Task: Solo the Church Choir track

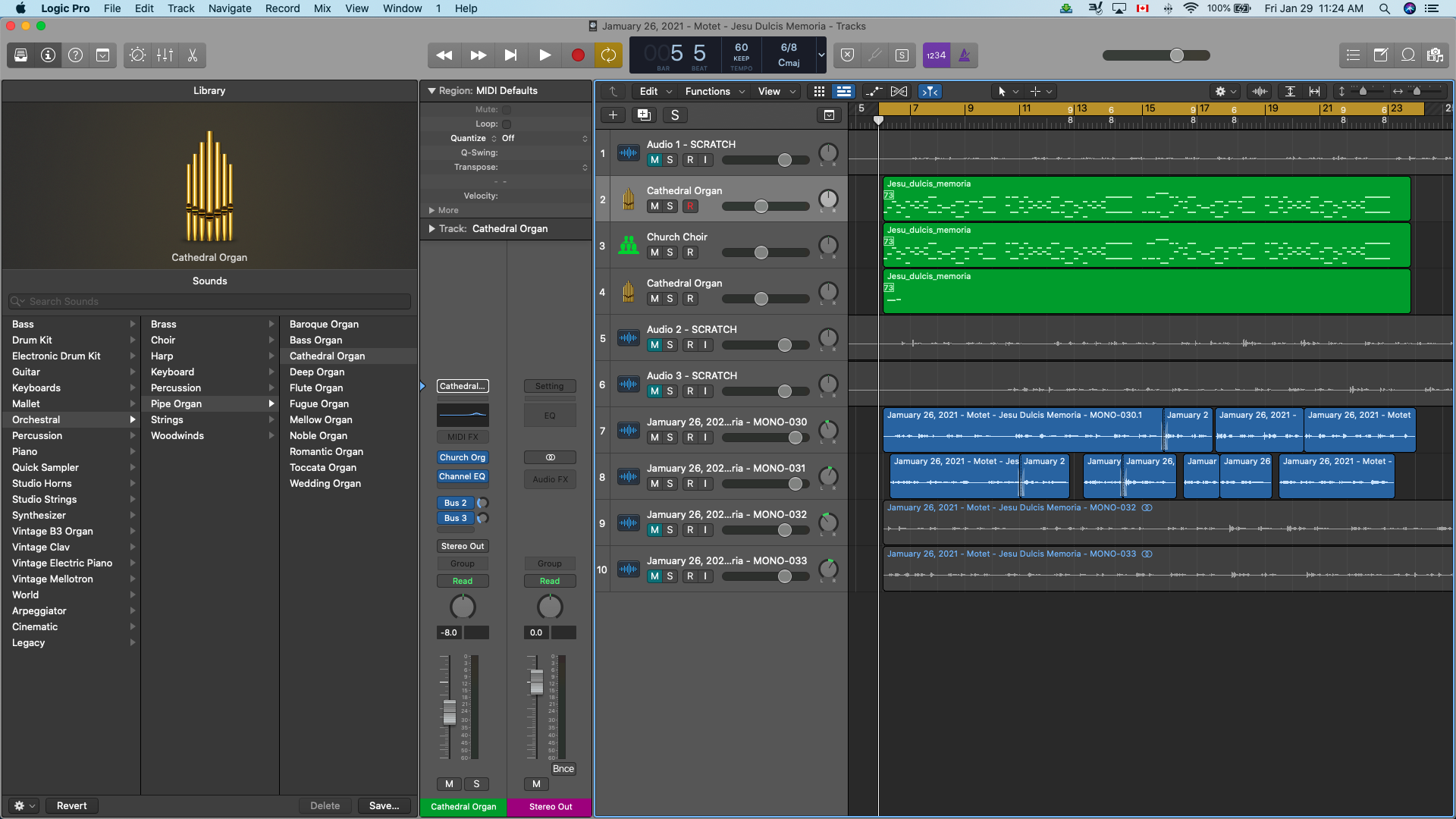Action: click(x=670, y=253)
